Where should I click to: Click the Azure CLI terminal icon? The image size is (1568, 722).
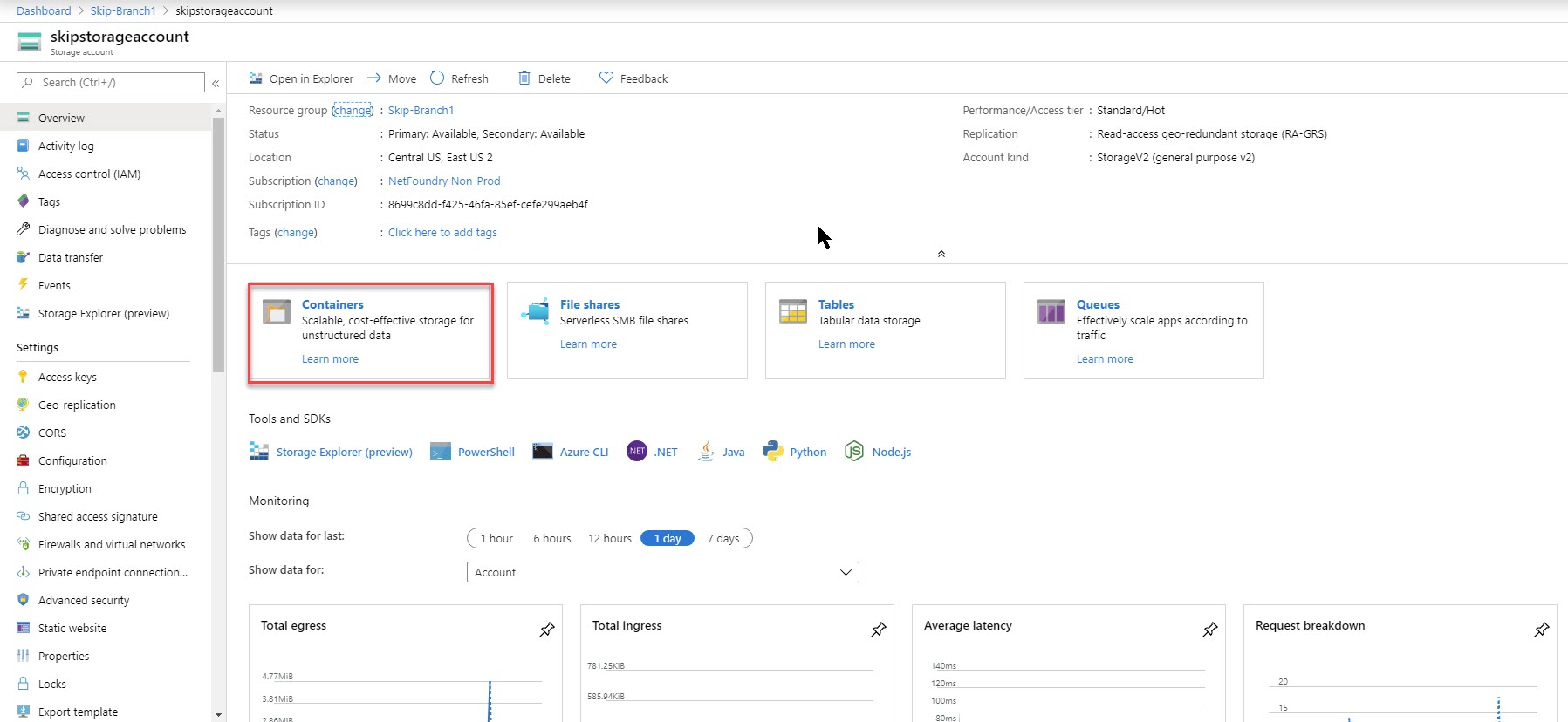[543, 452]
